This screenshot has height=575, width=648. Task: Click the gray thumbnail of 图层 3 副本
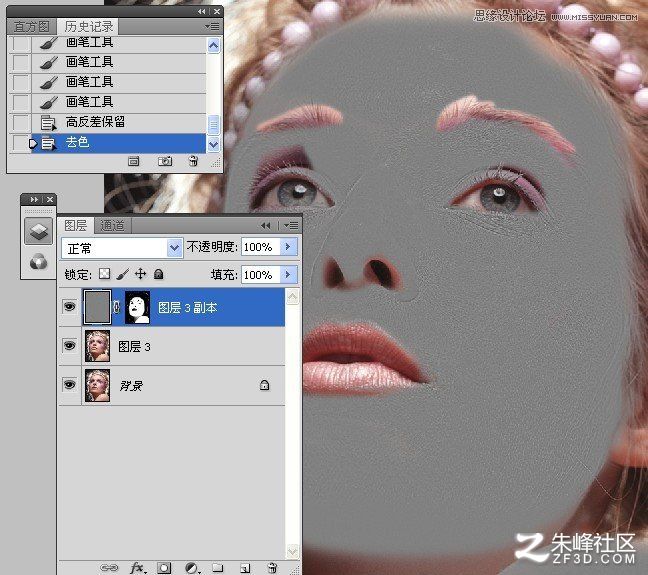click(98, 307)
